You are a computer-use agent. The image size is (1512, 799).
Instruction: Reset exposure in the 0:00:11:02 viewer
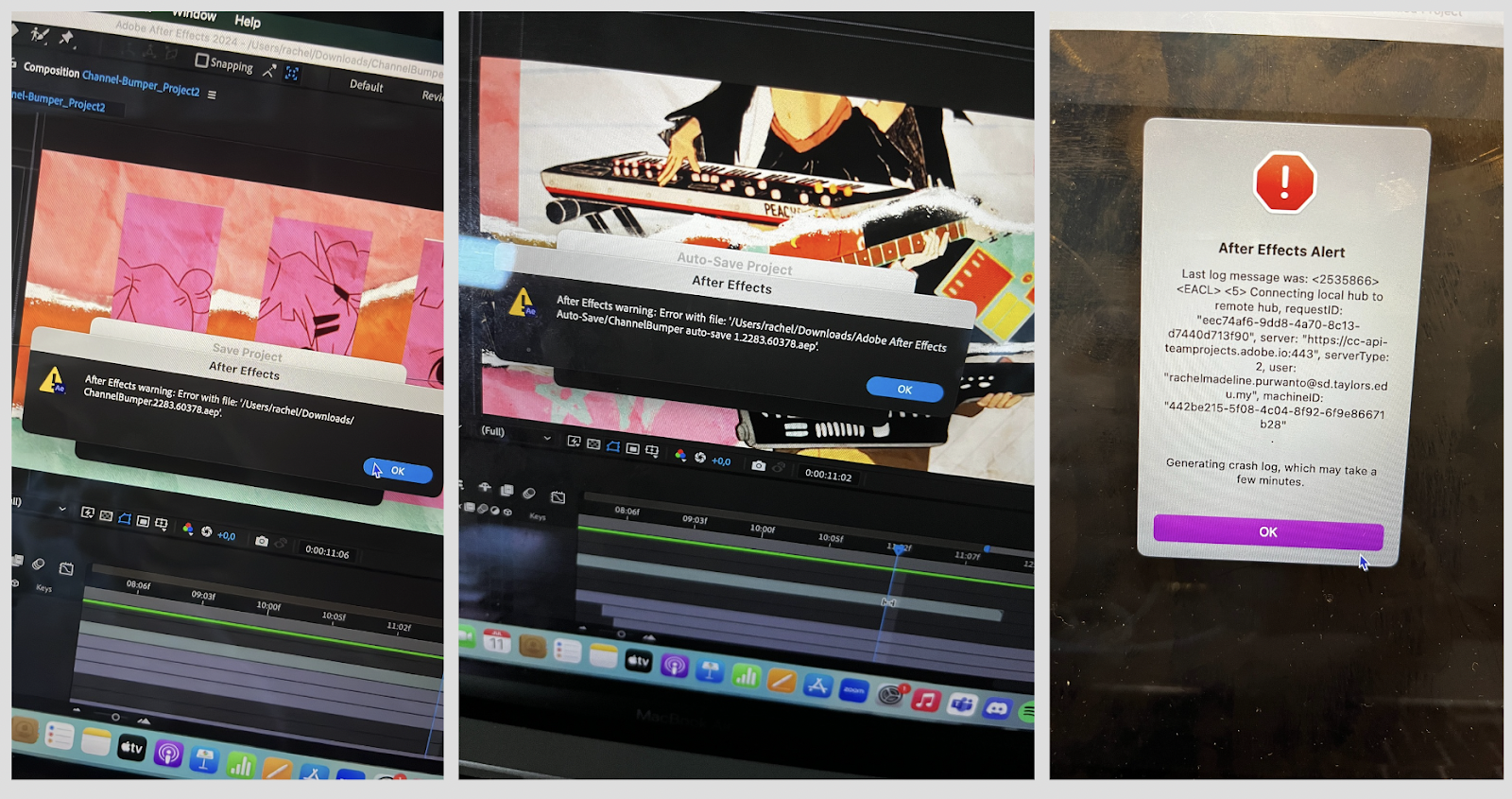click(x=700, y=458)
